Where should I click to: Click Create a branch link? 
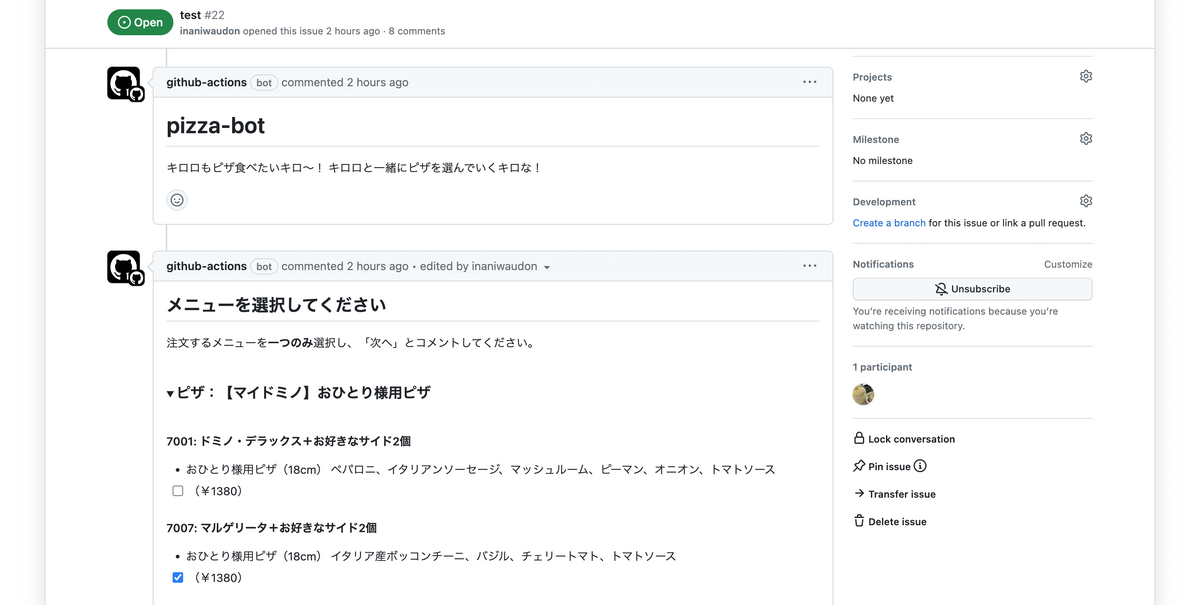coord(889,223)
